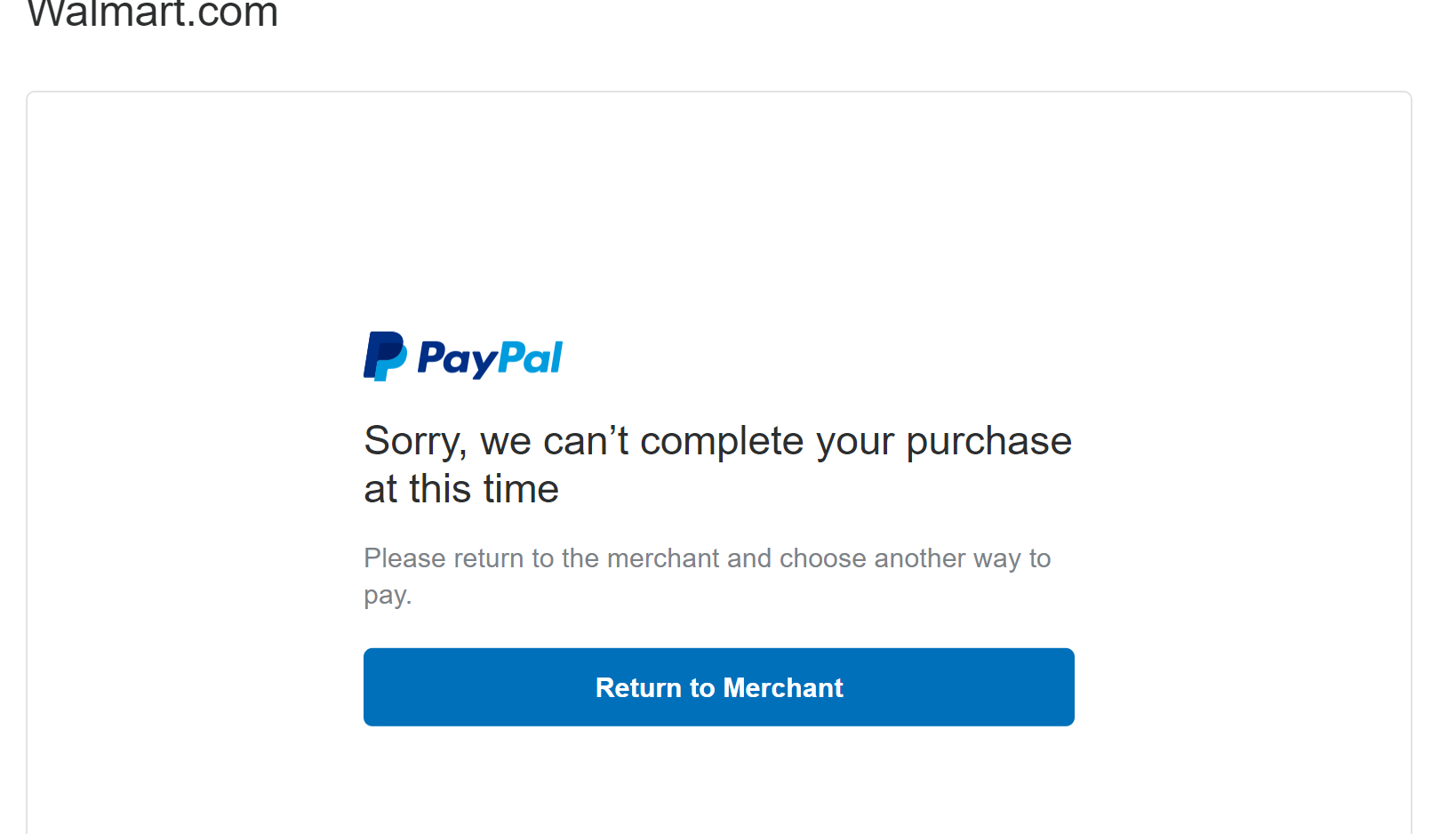
Task: Click the "at this time" heading line
Action: [x=461, y=489]
